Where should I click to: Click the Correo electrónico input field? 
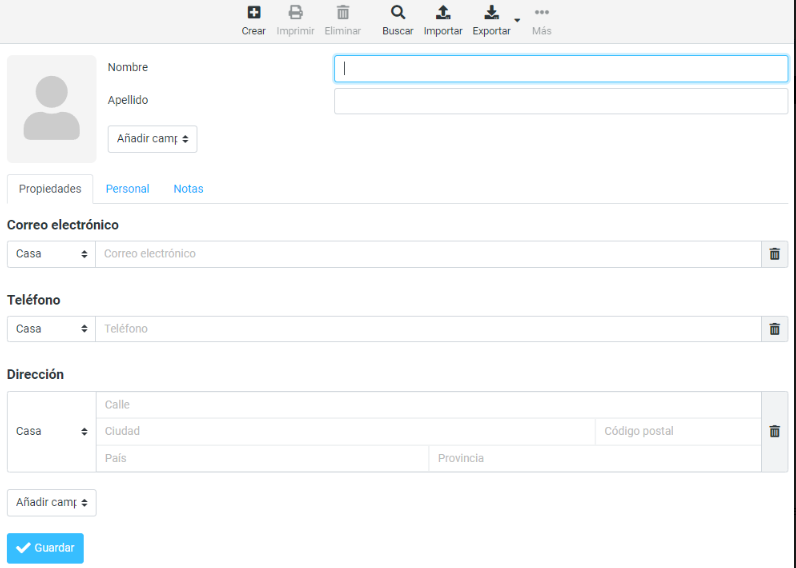(428, 254)
